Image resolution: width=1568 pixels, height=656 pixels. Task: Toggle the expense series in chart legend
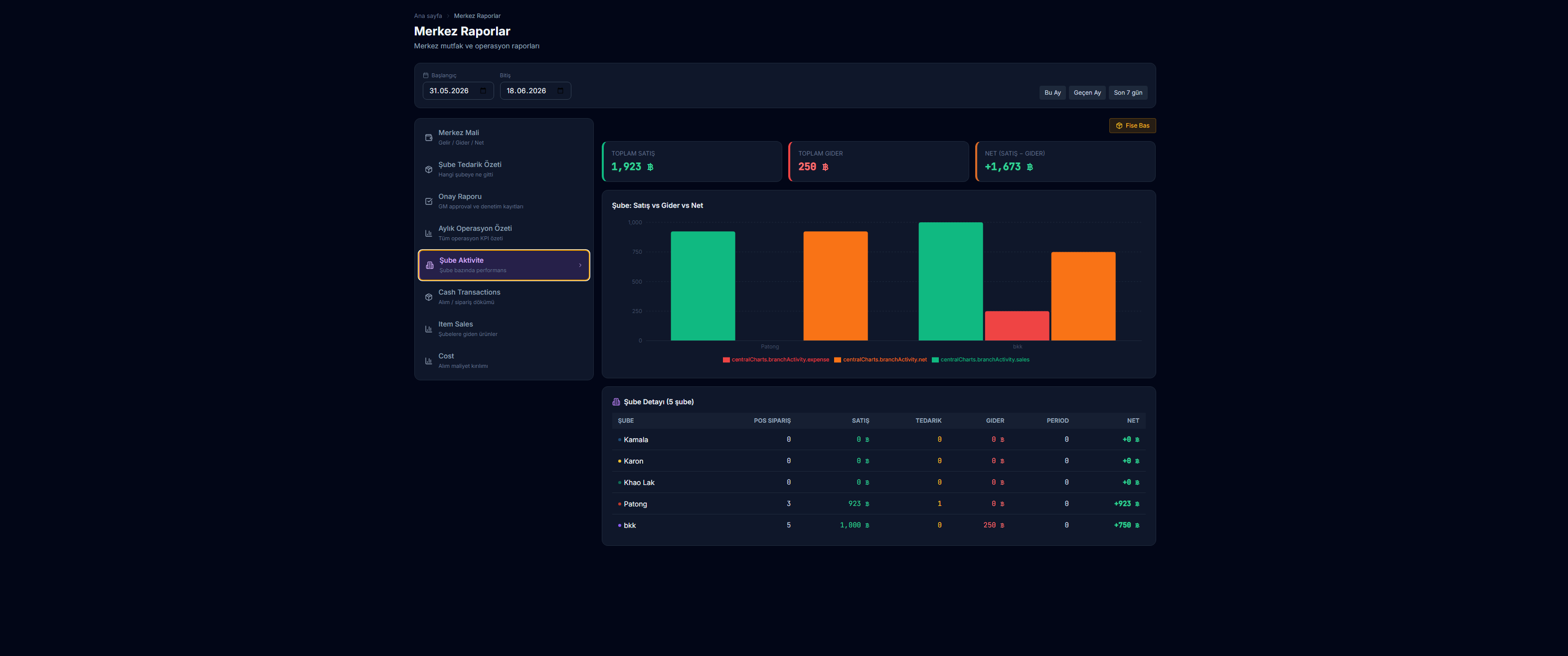point(775,359)
